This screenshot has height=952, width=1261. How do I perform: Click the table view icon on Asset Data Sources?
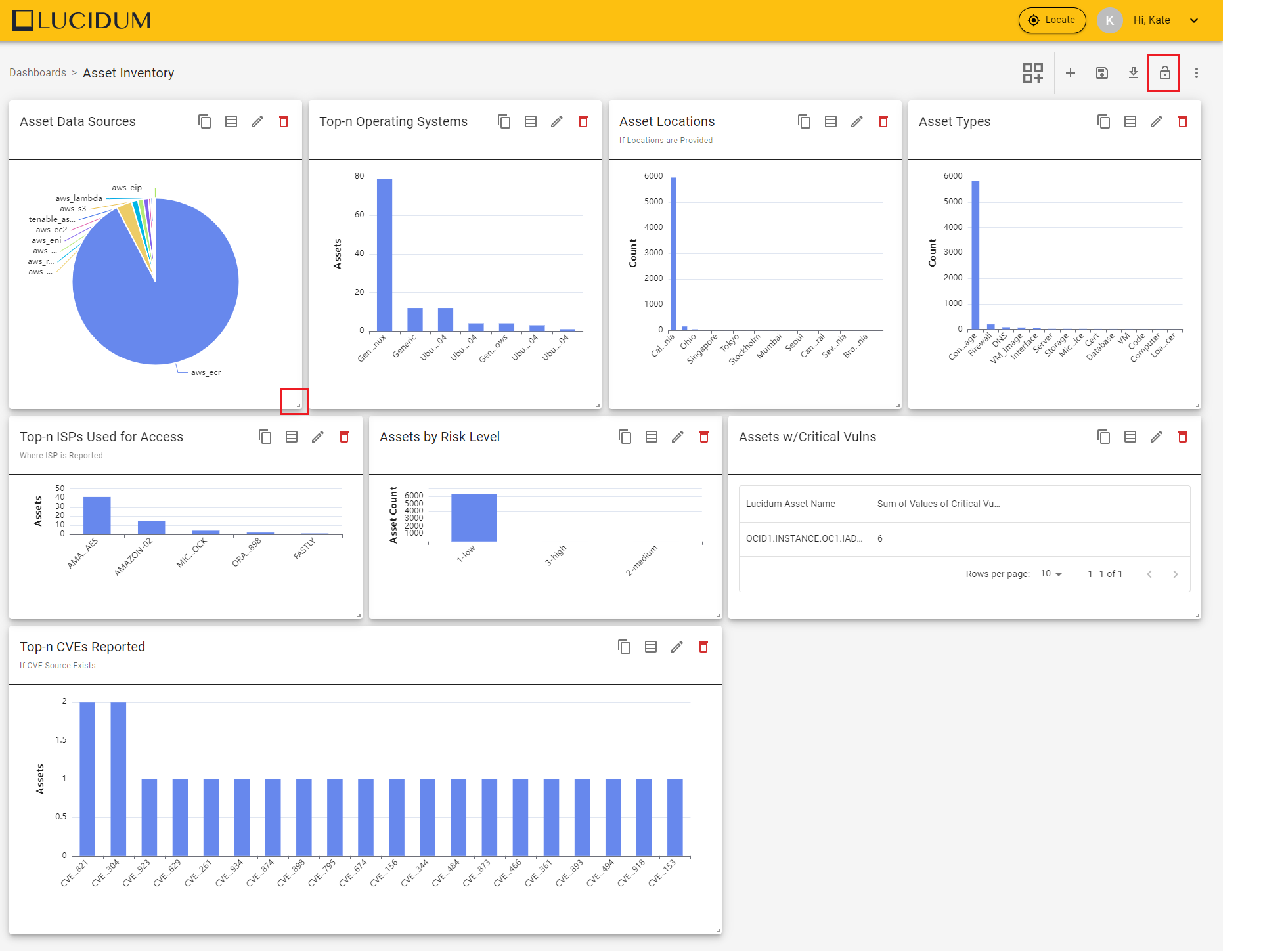point(231,121)
